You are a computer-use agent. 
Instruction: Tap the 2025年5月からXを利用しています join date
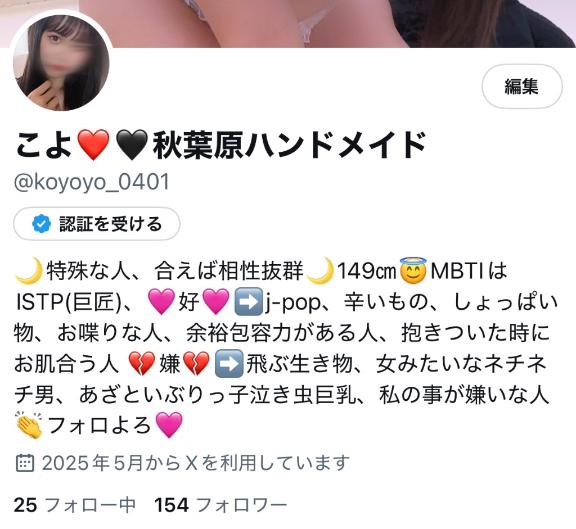(x=195, y=463)
